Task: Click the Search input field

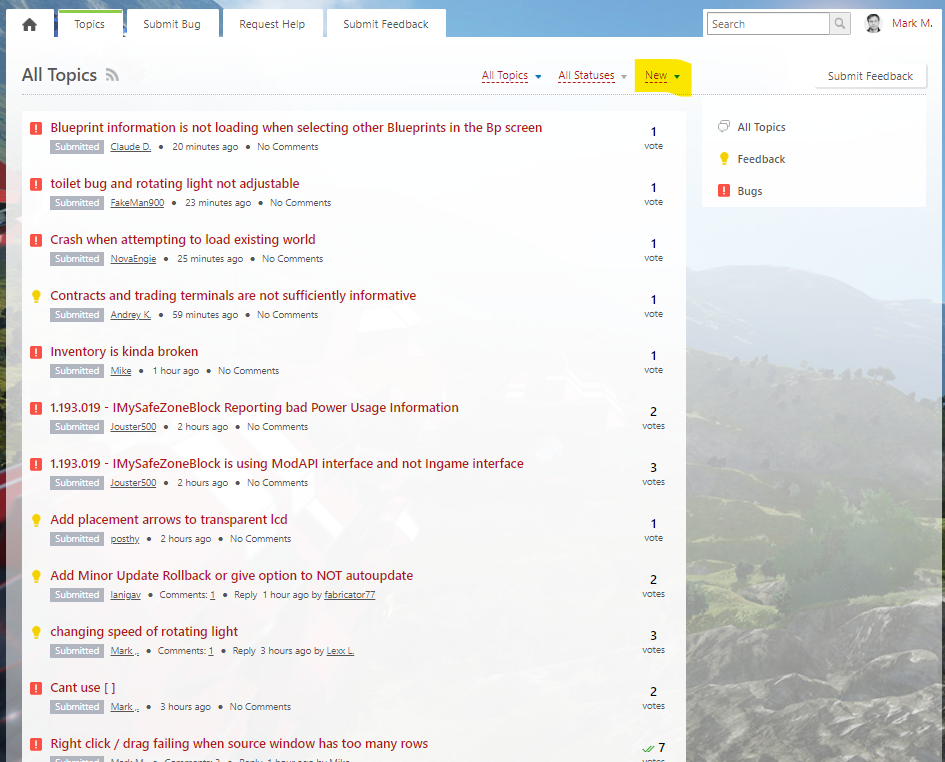Action: pyautogui.click(x=767, y=24)
